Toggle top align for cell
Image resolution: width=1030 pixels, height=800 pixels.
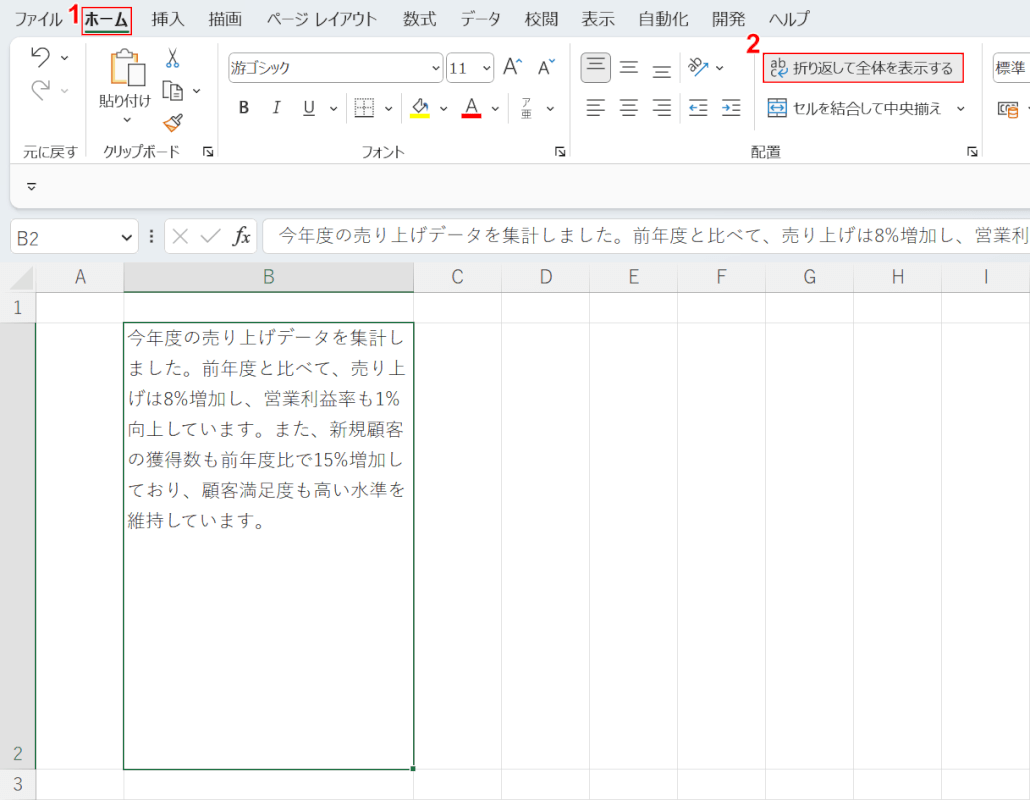(596, 67)
